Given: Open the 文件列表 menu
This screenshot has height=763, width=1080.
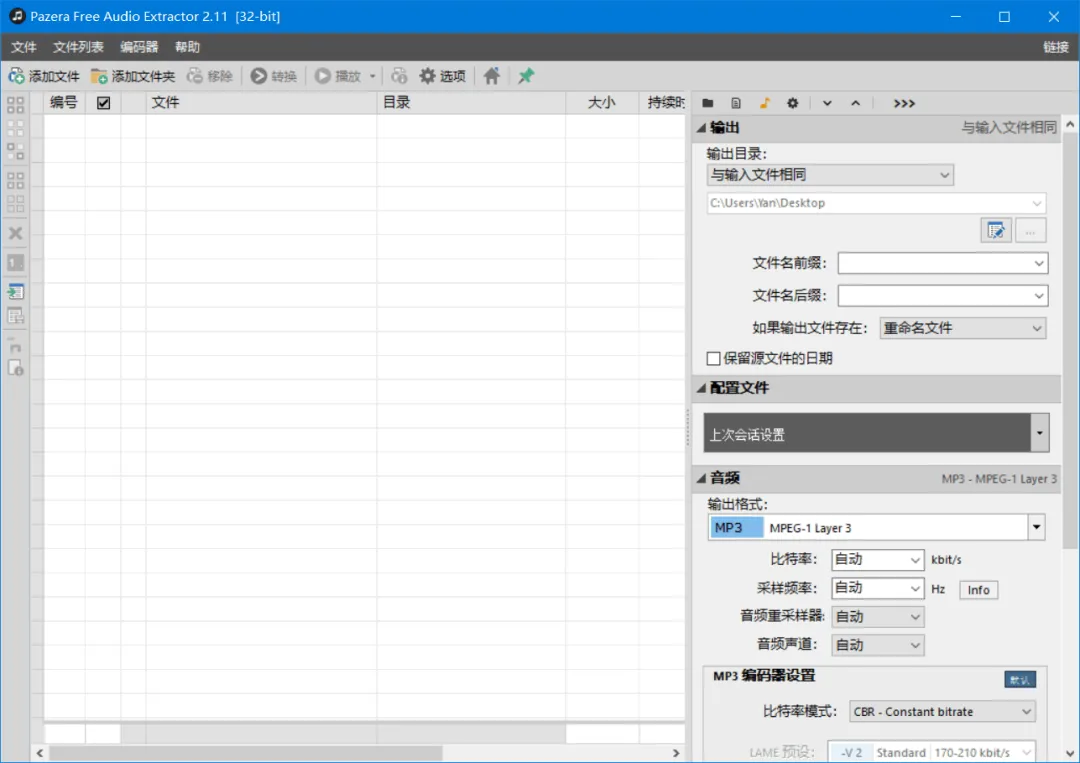Looking at the screenshot, I should [79, 47].
